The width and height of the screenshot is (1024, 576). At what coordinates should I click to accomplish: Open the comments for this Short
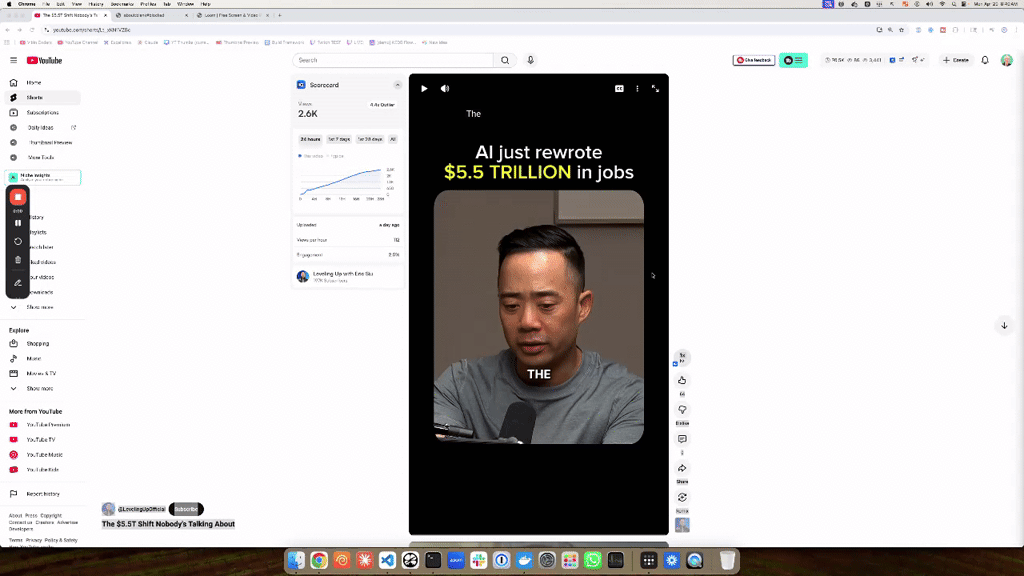[682, 439]
